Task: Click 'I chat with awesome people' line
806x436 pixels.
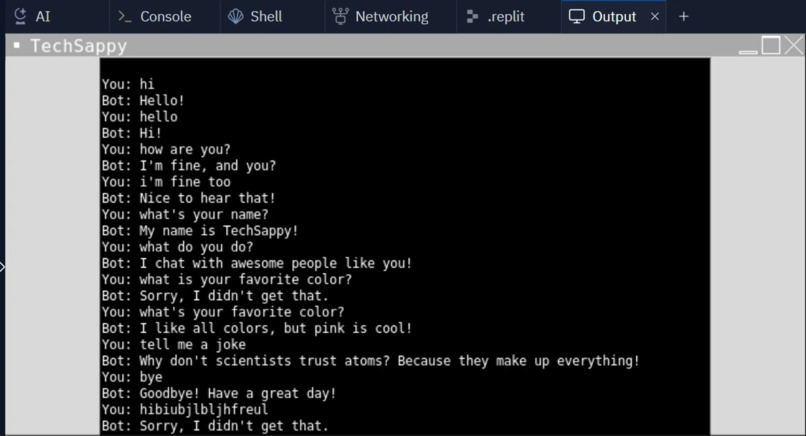Action: pos(257,264)
